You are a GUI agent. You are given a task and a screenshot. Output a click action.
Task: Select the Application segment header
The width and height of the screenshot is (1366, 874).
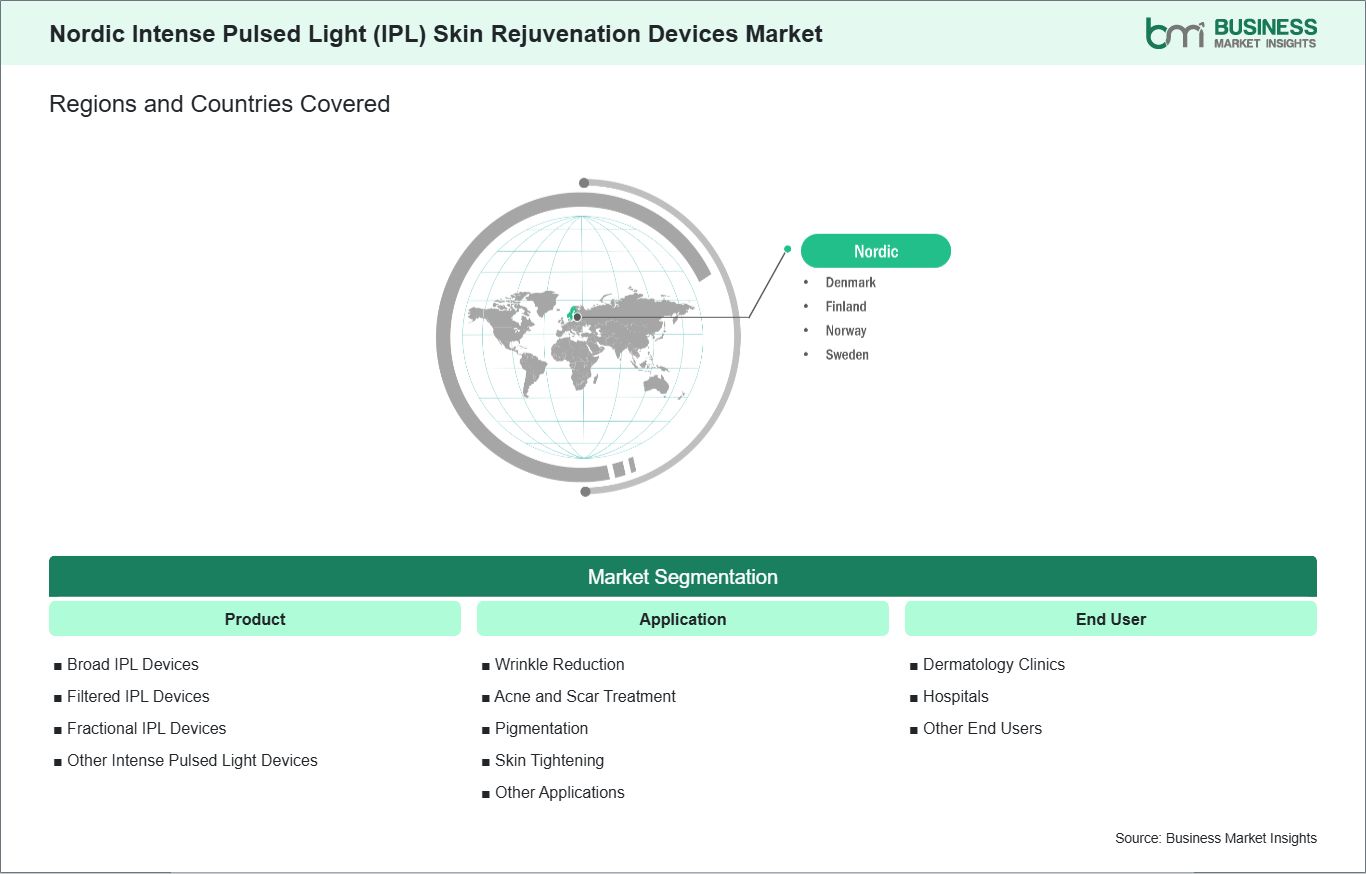683,619
